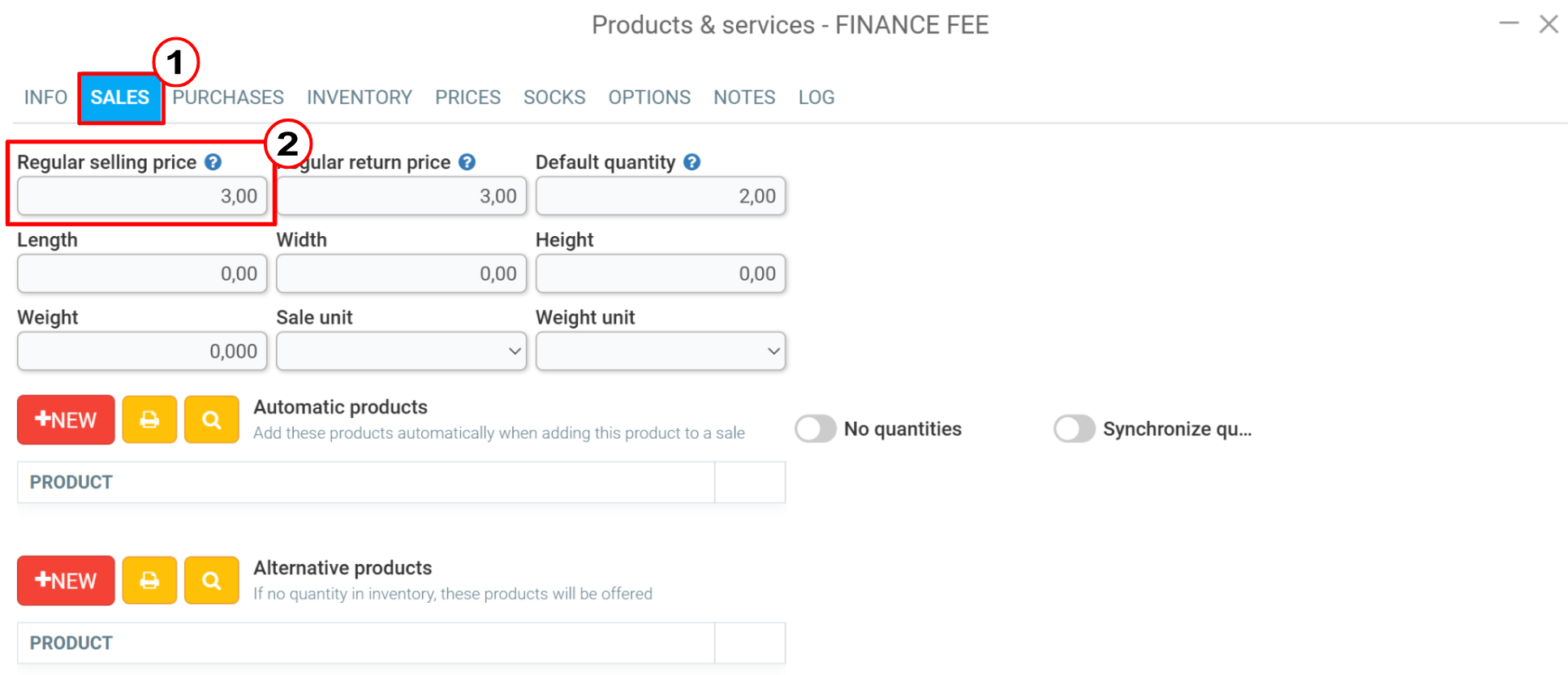Click the help icon beside Regular return price
1568x675 pixels.
[467, 162]
